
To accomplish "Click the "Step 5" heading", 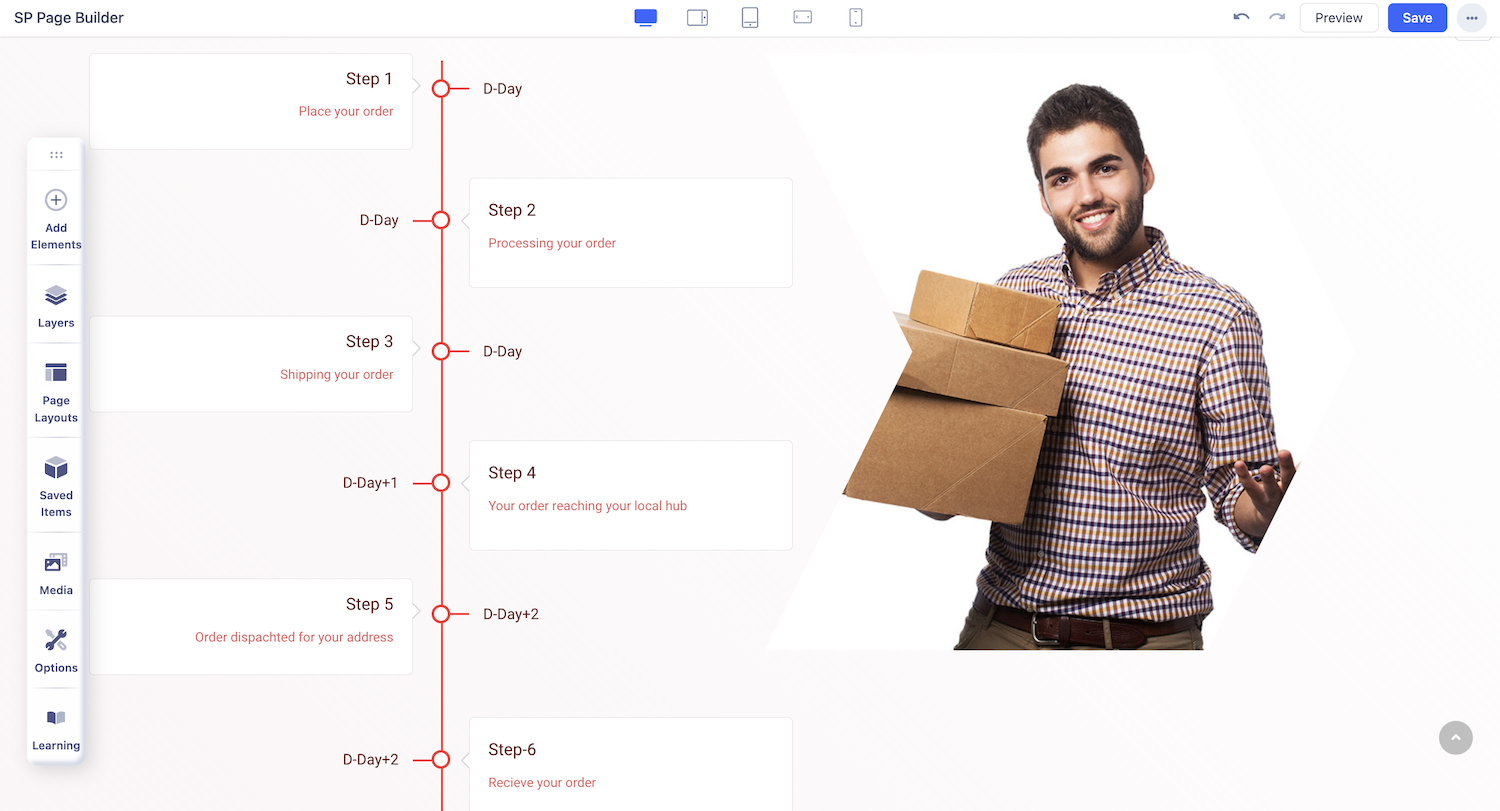I will coord(369,605).
